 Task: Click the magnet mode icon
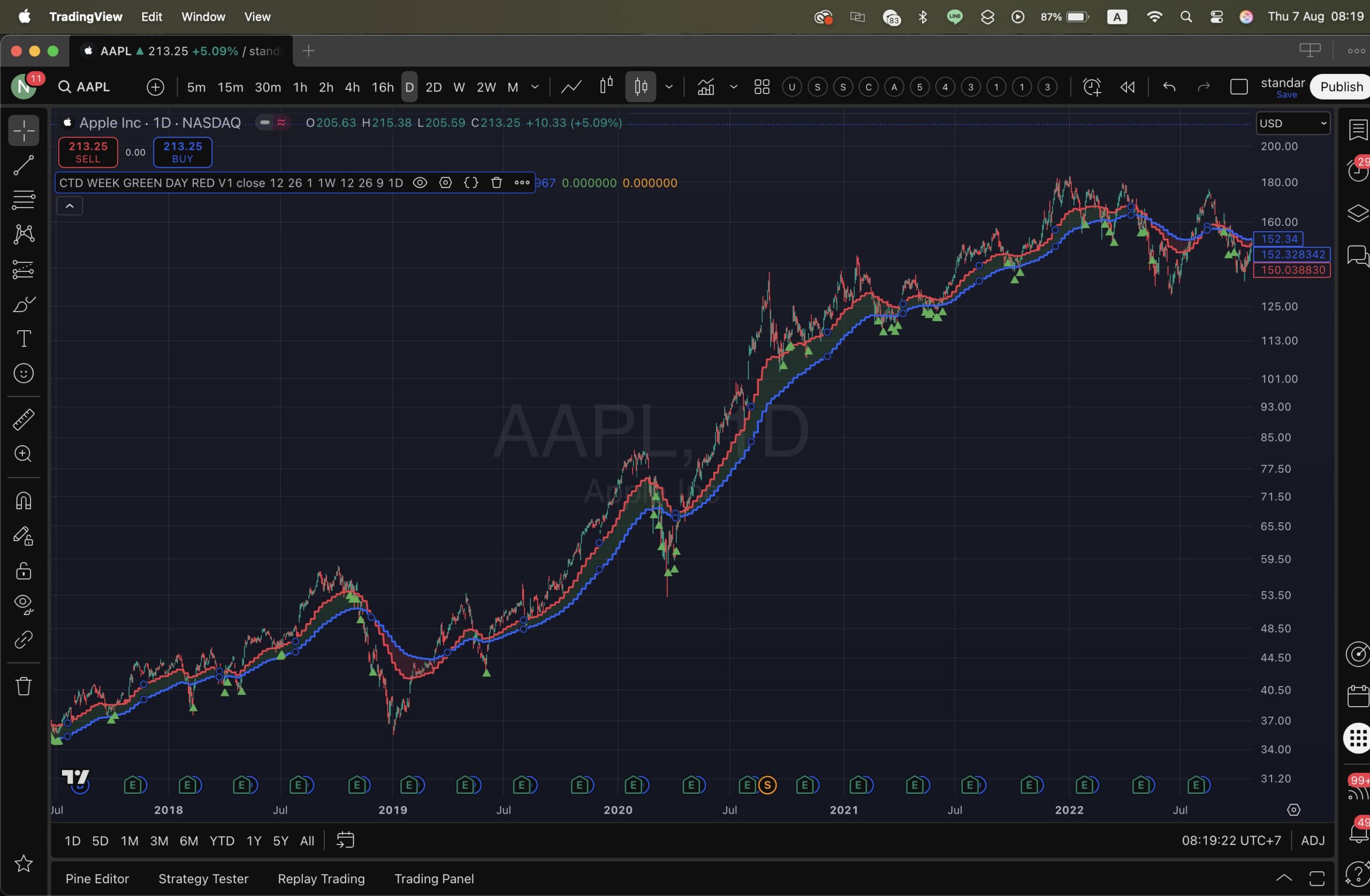24,501
